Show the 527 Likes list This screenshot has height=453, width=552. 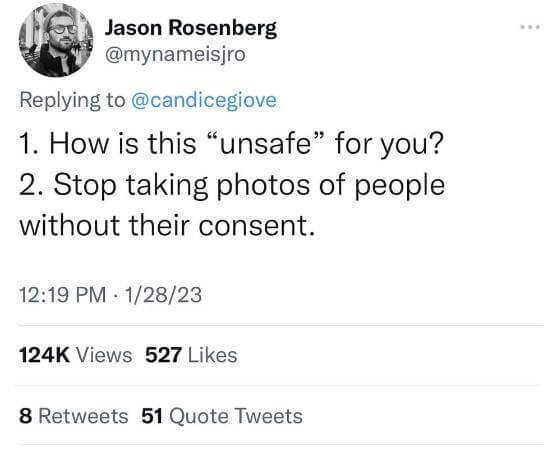pos(191,355)
